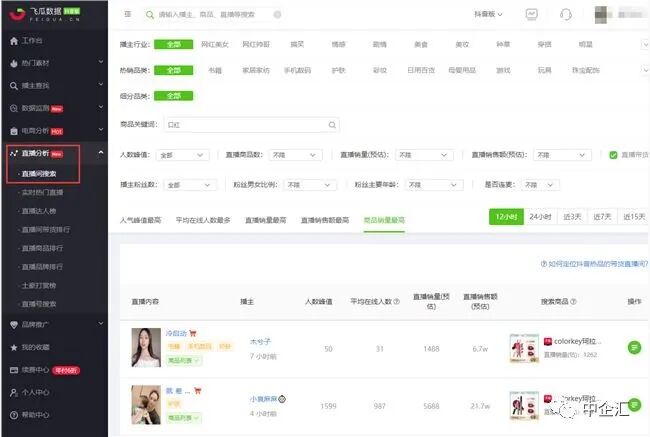
Task: Open the 直播商品数 dropdown
Action: pyautogui.click(x=295, y=155)
